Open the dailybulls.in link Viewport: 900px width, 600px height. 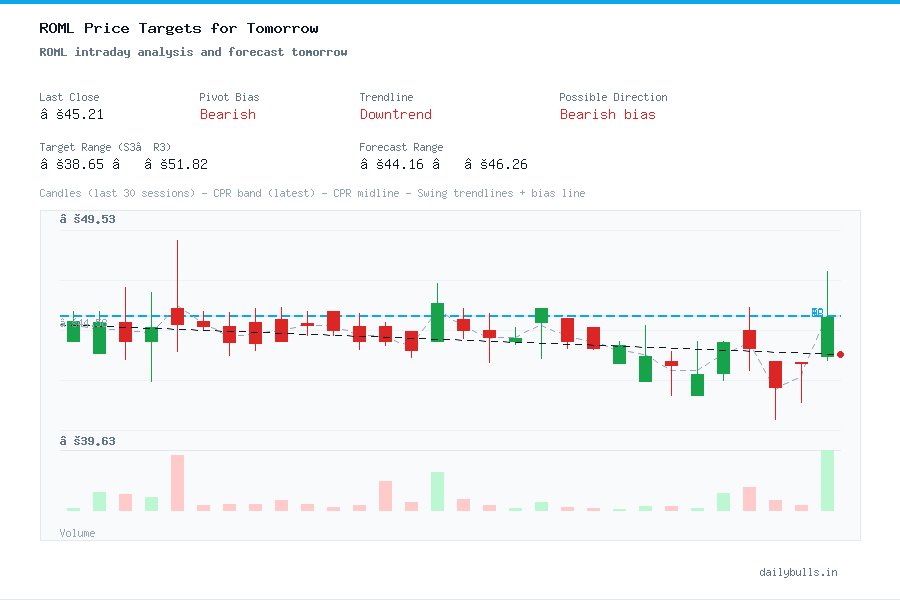[799, 572]
